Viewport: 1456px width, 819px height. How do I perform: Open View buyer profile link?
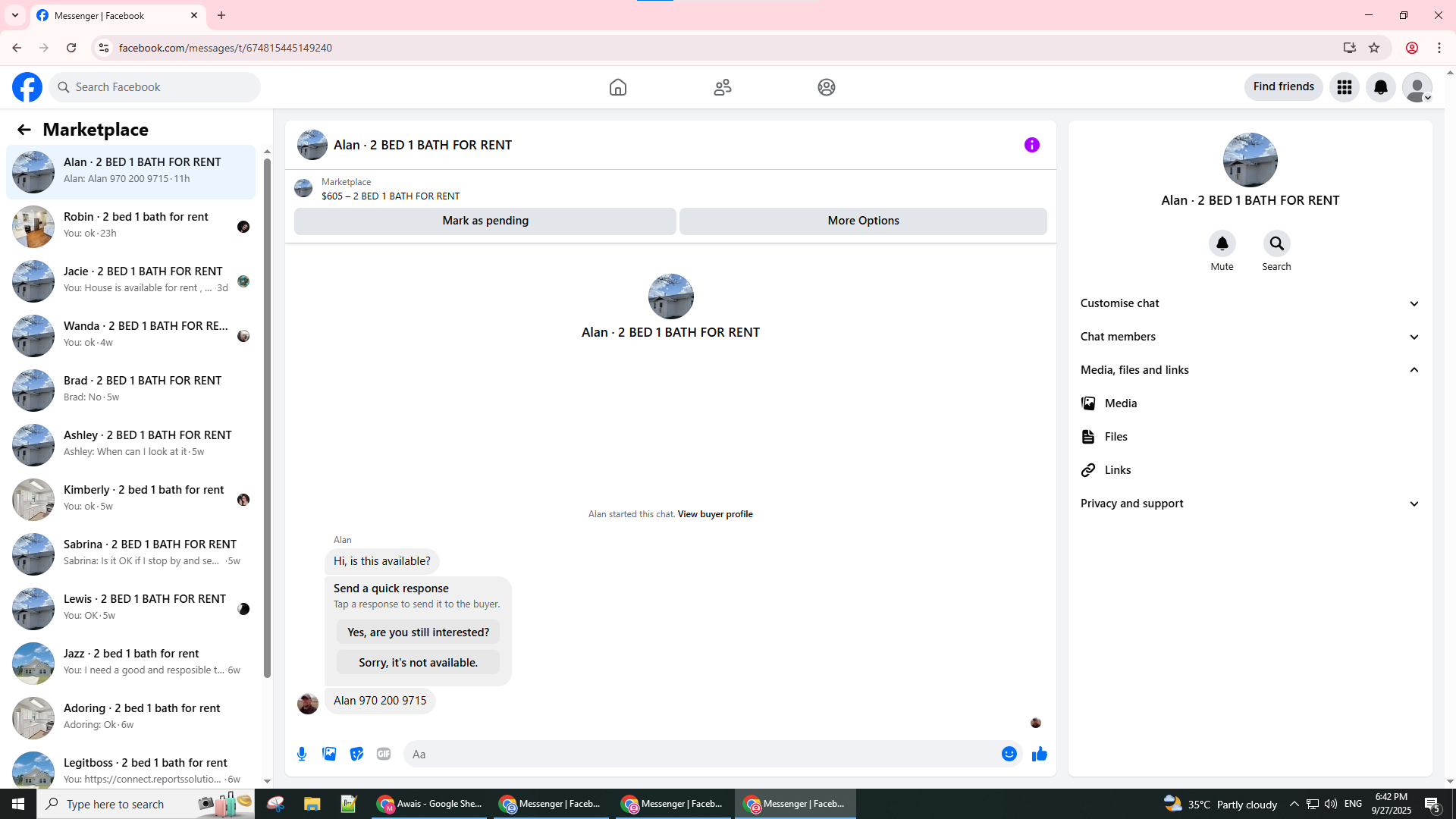click(714, 514)
